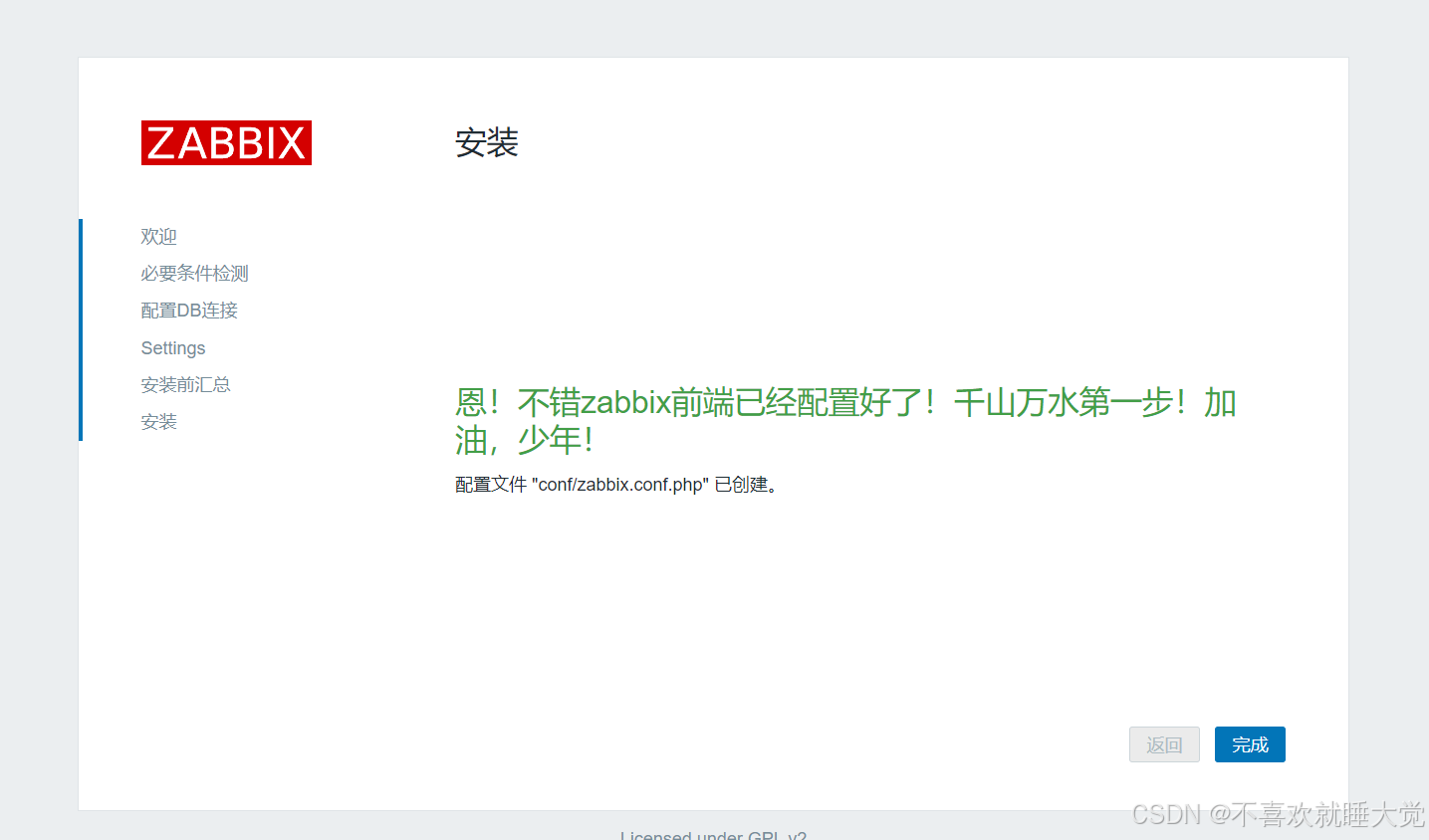Click the green success message starting with 恩

pos(697,403)
